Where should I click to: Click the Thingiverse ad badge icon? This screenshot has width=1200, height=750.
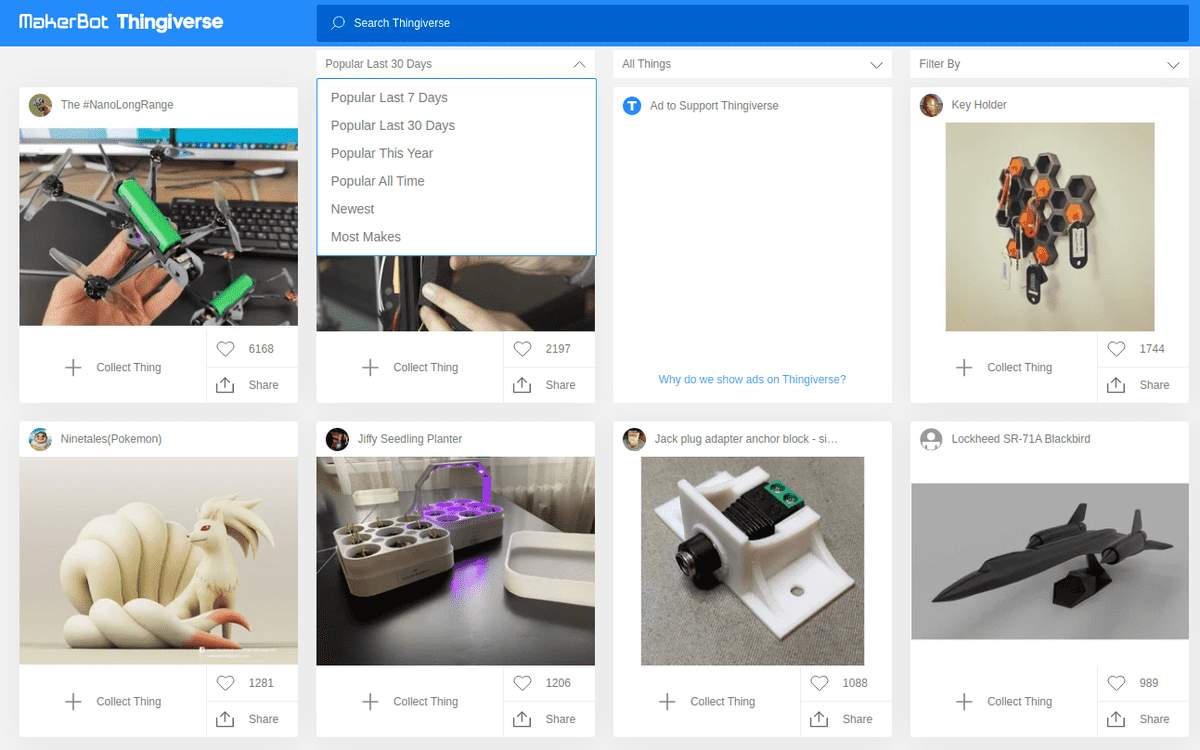click(632, 105)
